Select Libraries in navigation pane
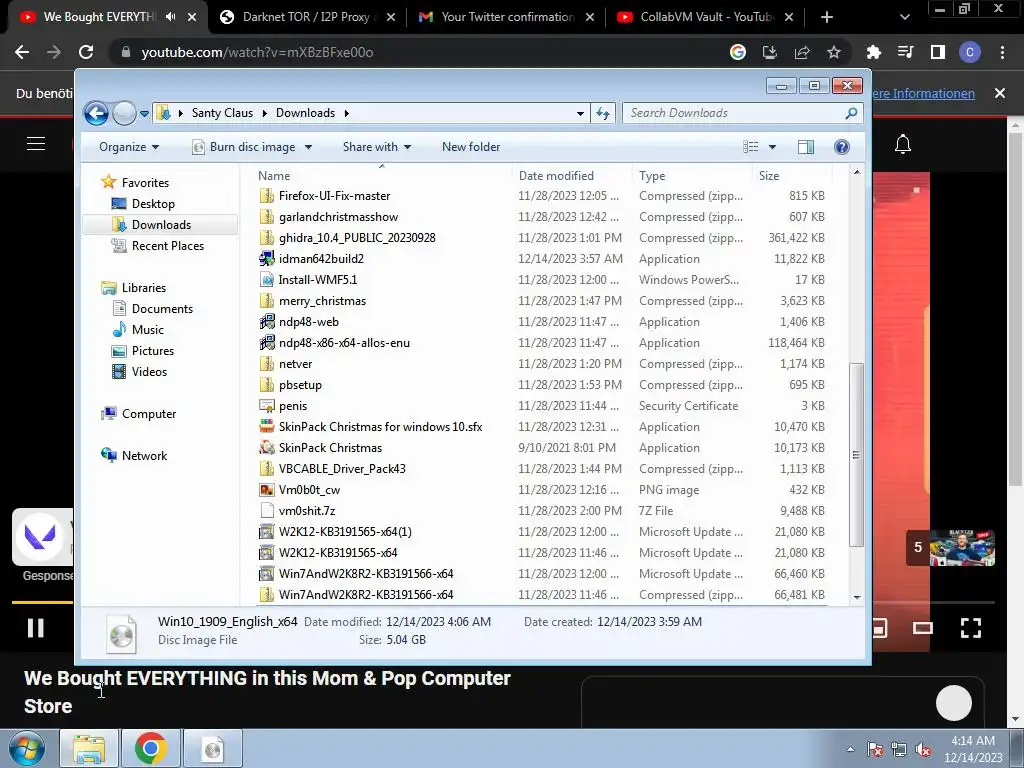This screenshot has height=768, width=1024. [144, 288]
